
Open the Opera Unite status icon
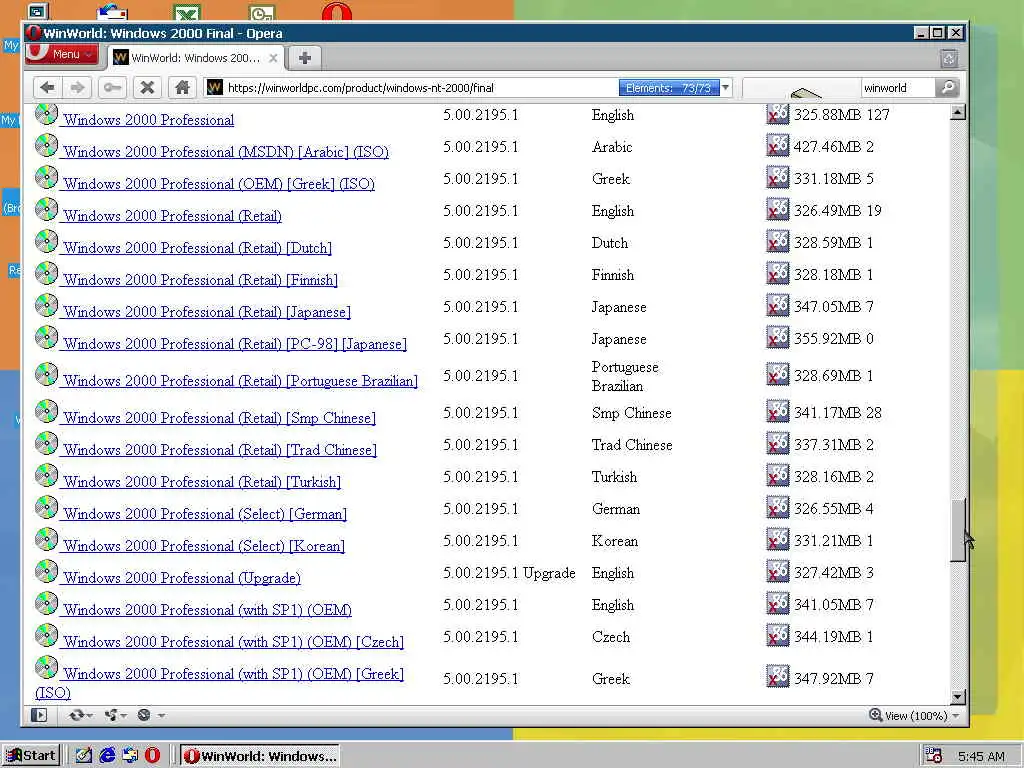coord(110,715)
